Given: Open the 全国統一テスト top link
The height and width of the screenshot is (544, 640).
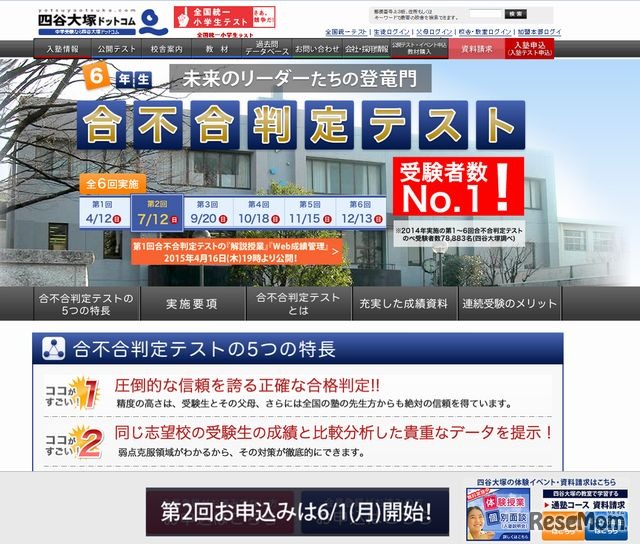Looking at the screenshot, I should click(x=346, y=32).
